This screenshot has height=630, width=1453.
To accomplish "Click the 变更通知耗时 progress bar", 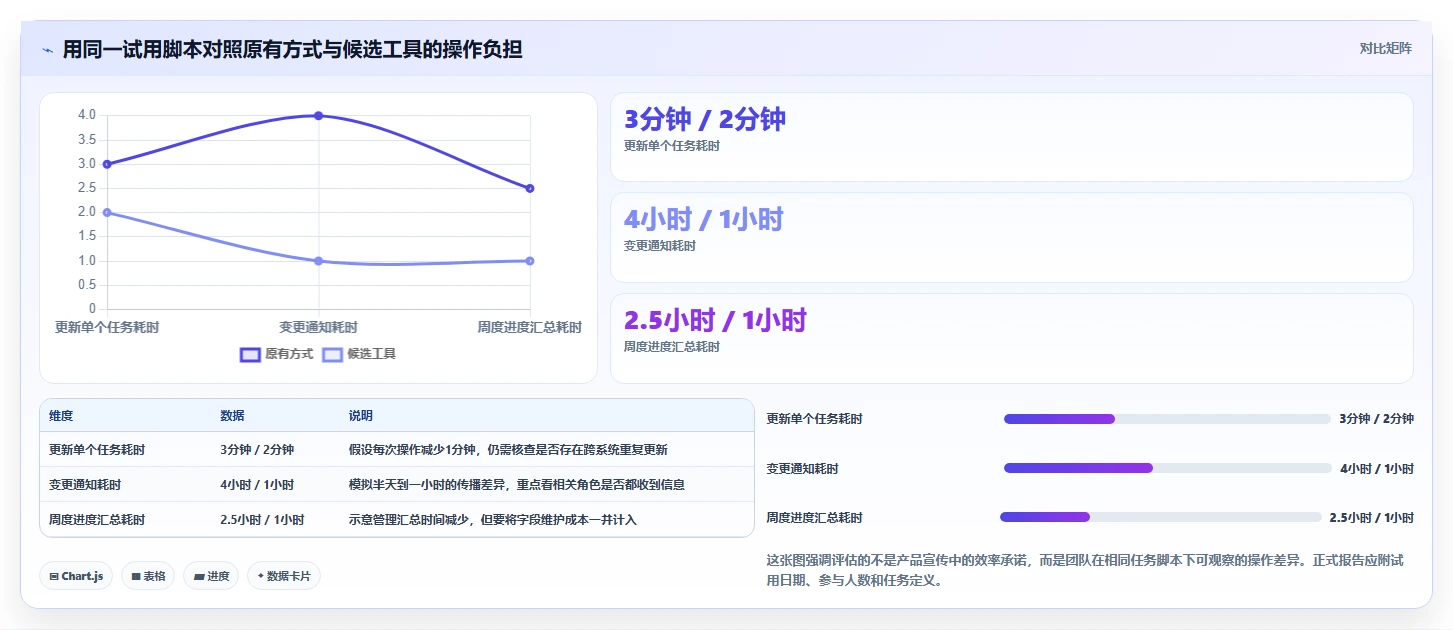I will [x=1167, y=468].
